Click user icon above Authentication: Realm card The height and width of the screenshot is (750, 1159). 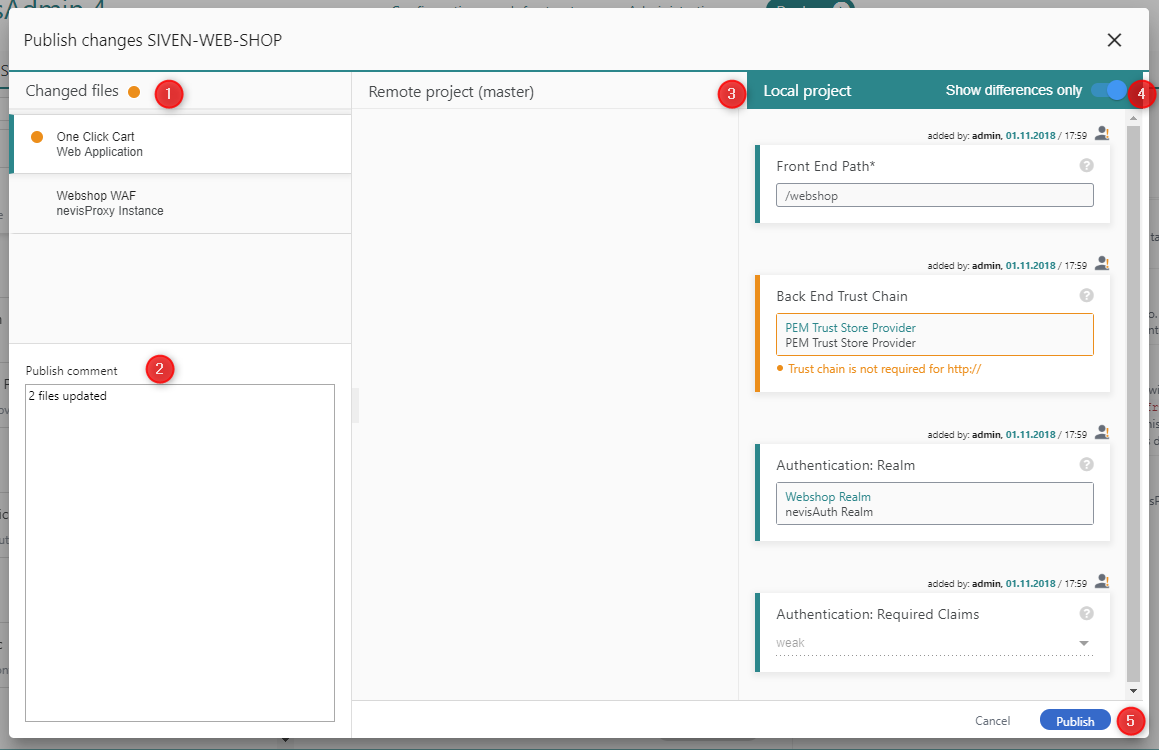click(x=1102, y=433)
